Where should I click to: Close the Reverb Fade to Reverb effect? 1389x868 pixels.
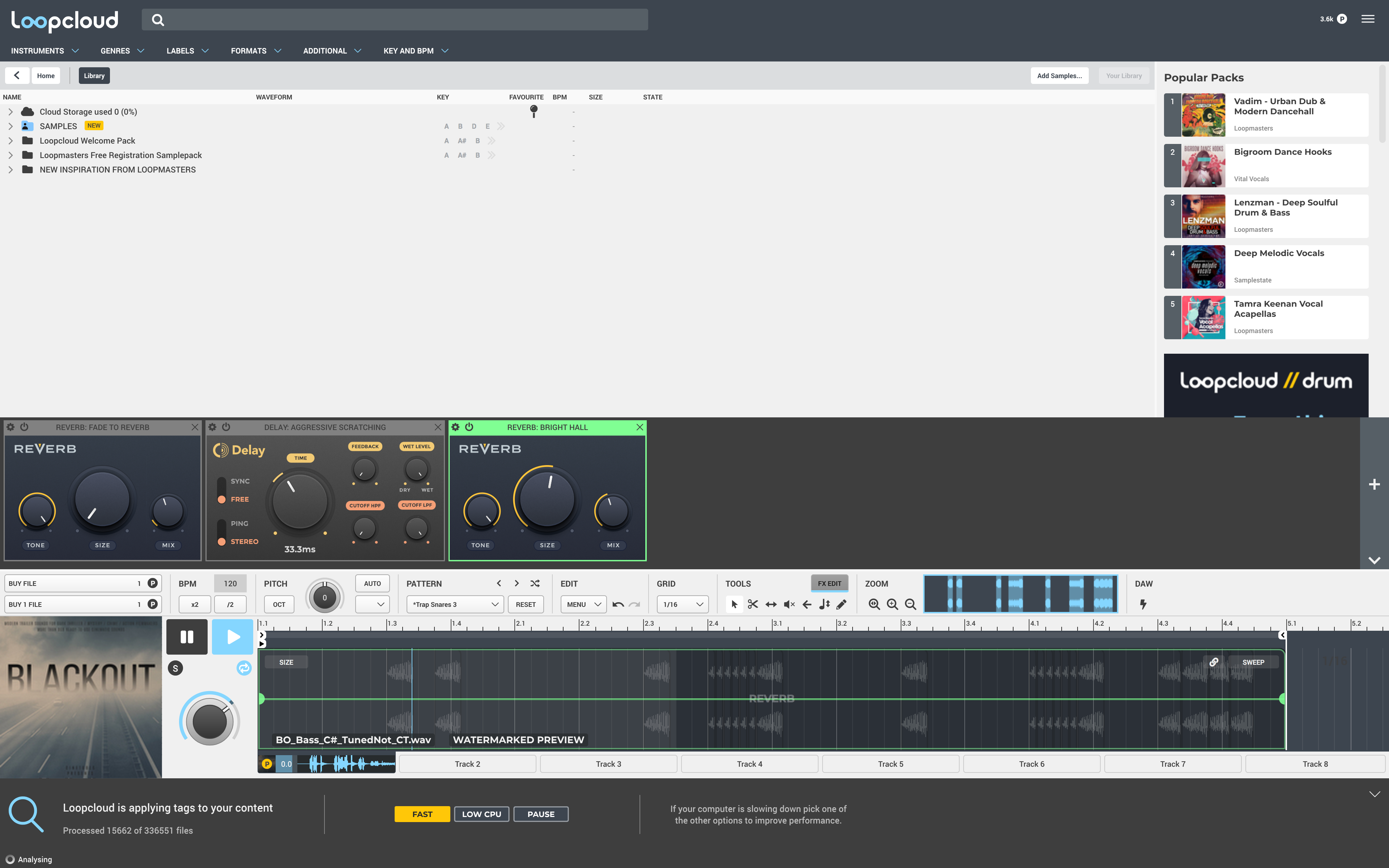(x=195, y=427)
